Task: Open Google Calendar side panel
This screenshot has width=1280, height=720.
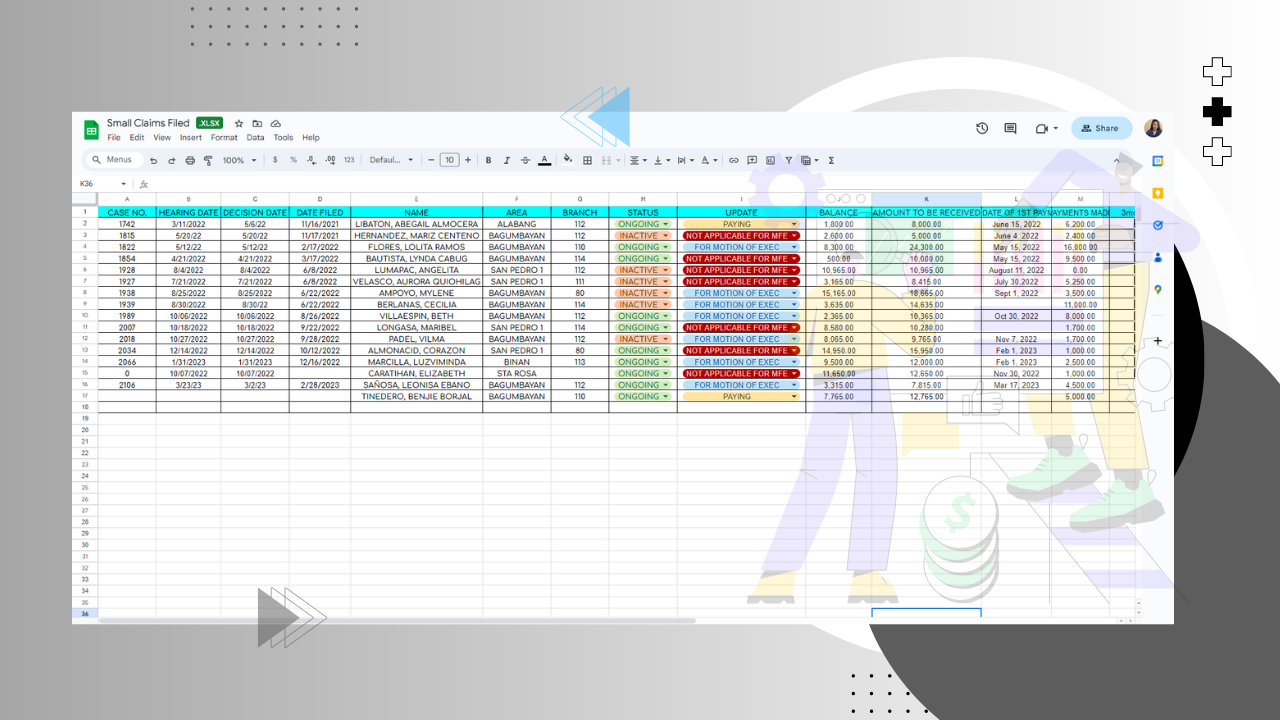Action: tap(1158, 161)
